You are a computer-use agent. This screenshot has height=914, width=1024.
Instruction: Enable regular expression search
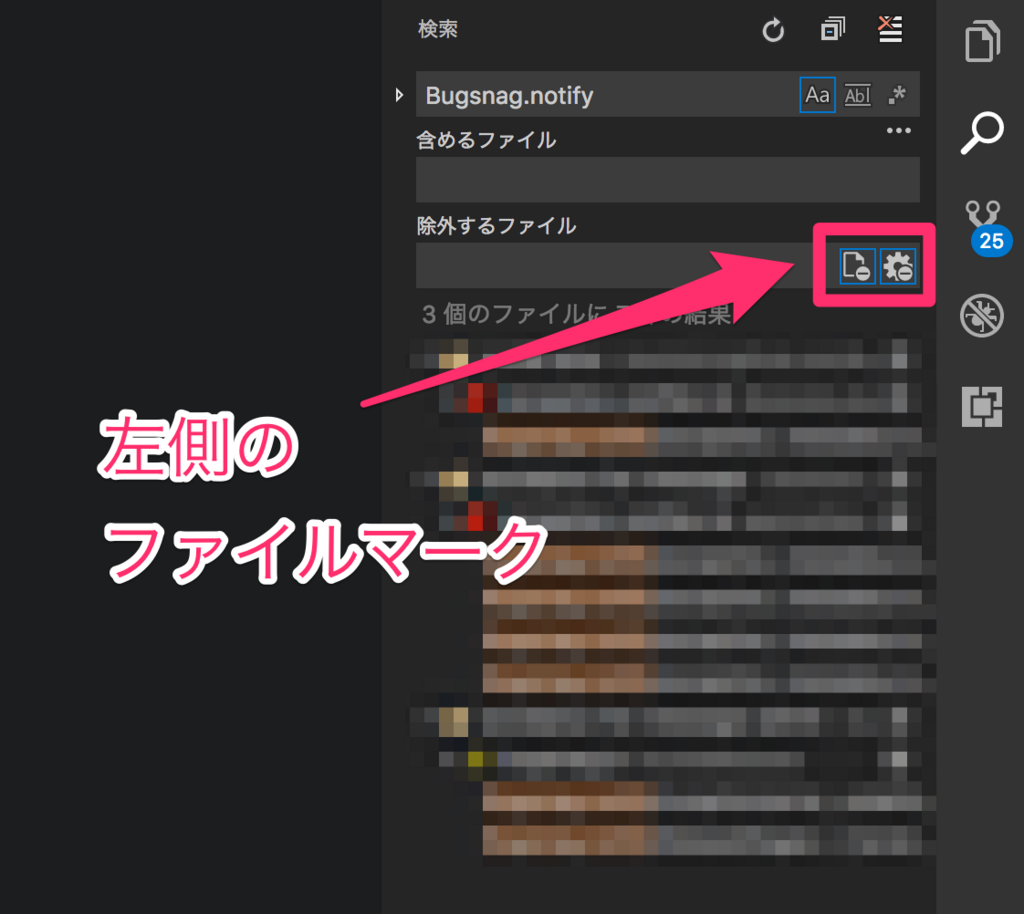(897, 94)
